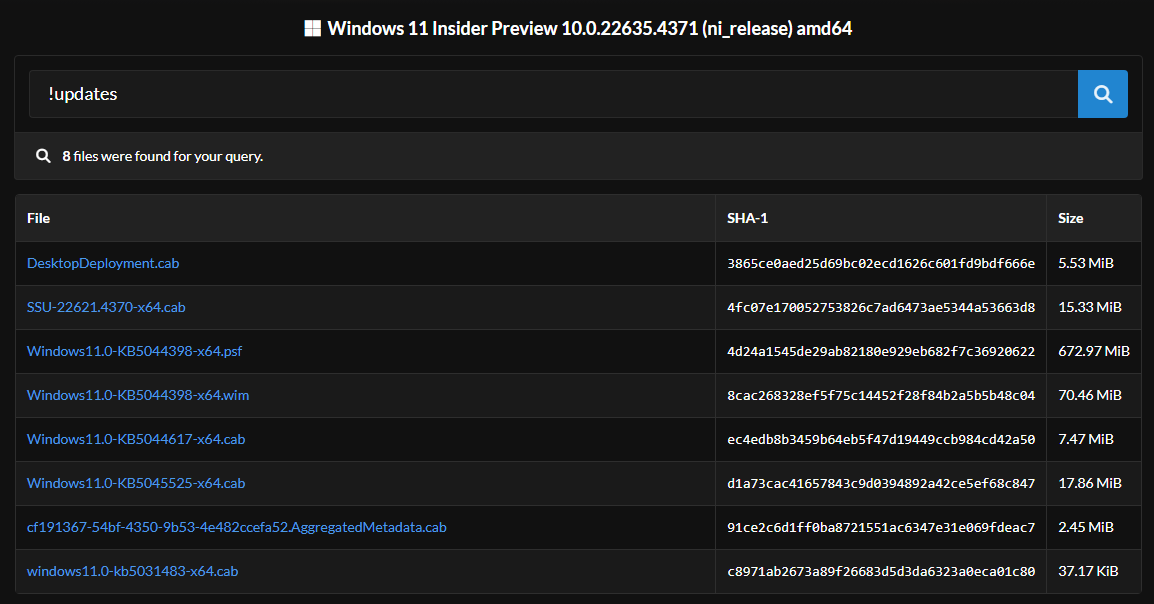The image size is (1154, 604).
Task: Select the SHA-1 hash starting with 4fc07e1700
Action: tap(881, 308)
